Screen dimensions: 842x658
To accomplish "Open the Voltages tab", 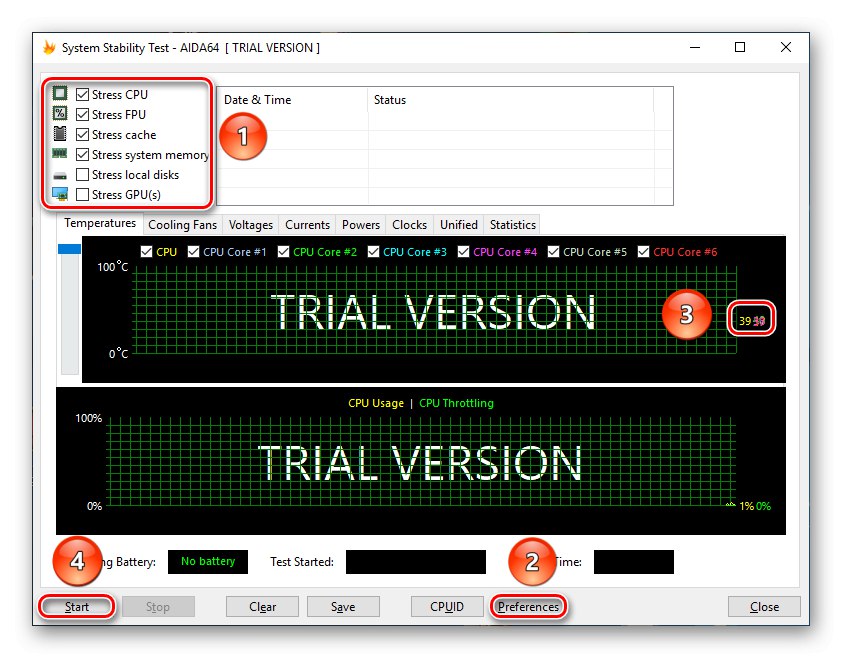I will (251, 225).
